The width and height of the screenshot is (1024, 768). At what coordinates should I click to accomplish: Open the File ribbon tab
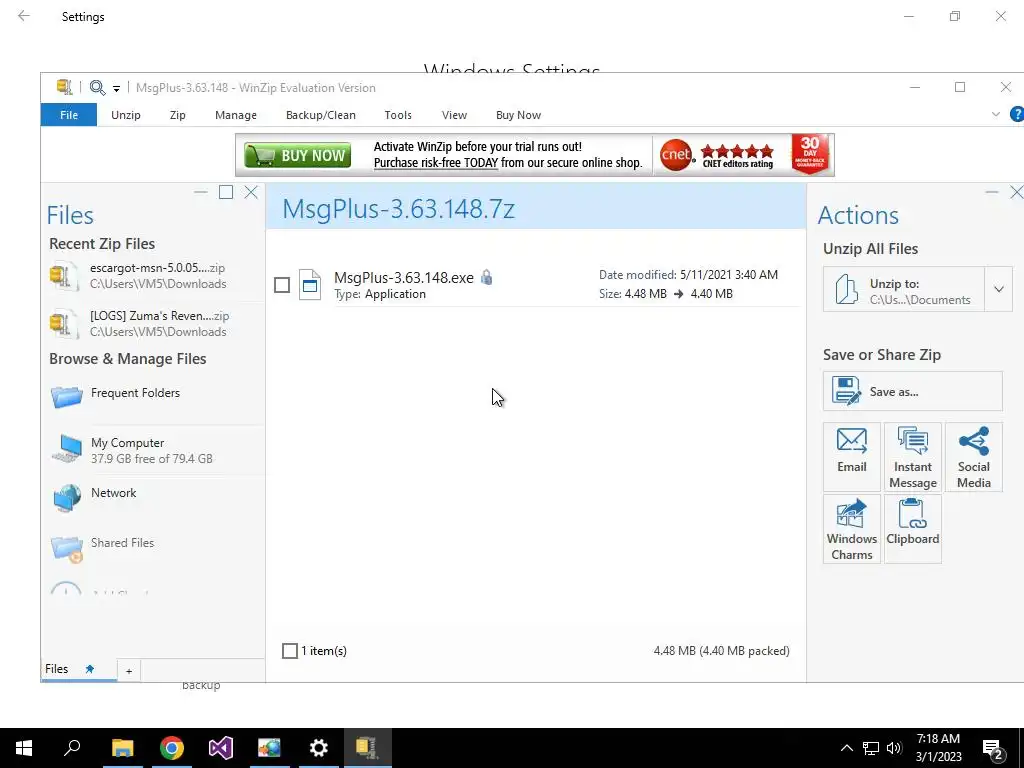[x=69, y=115]
